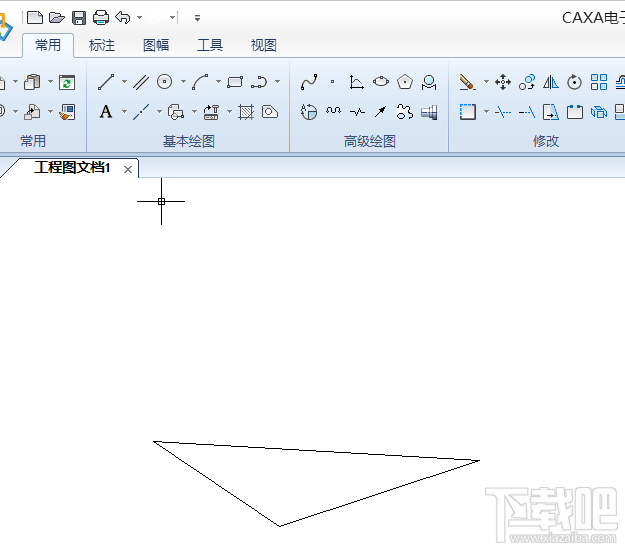Select the Erase tool
The height and width of the screenshot is (548, 625).
coord(467,82)
